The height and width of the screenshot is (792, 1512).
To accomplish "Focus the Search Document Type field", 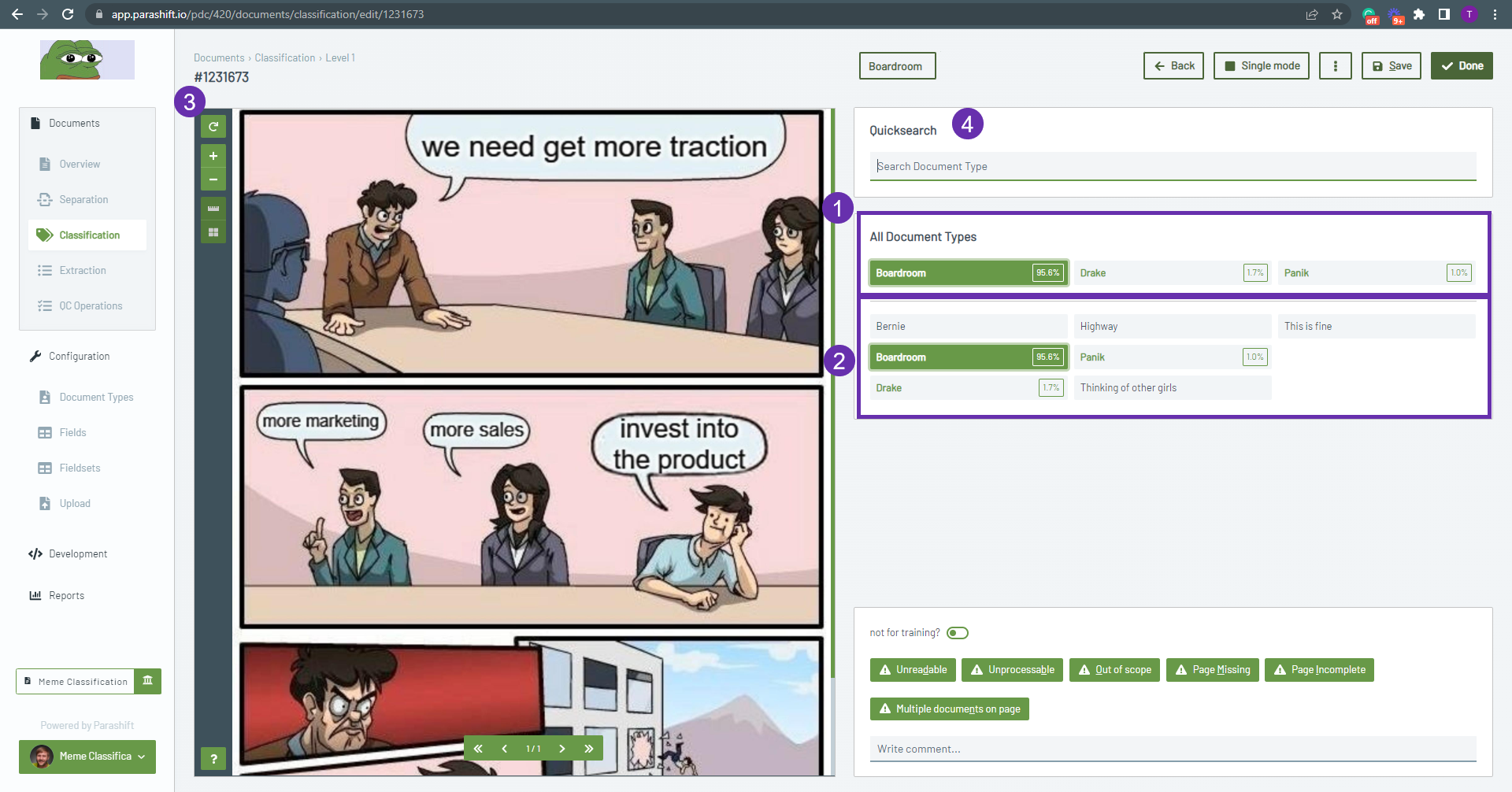I will pyautogui.click(x=1173, y=166).
